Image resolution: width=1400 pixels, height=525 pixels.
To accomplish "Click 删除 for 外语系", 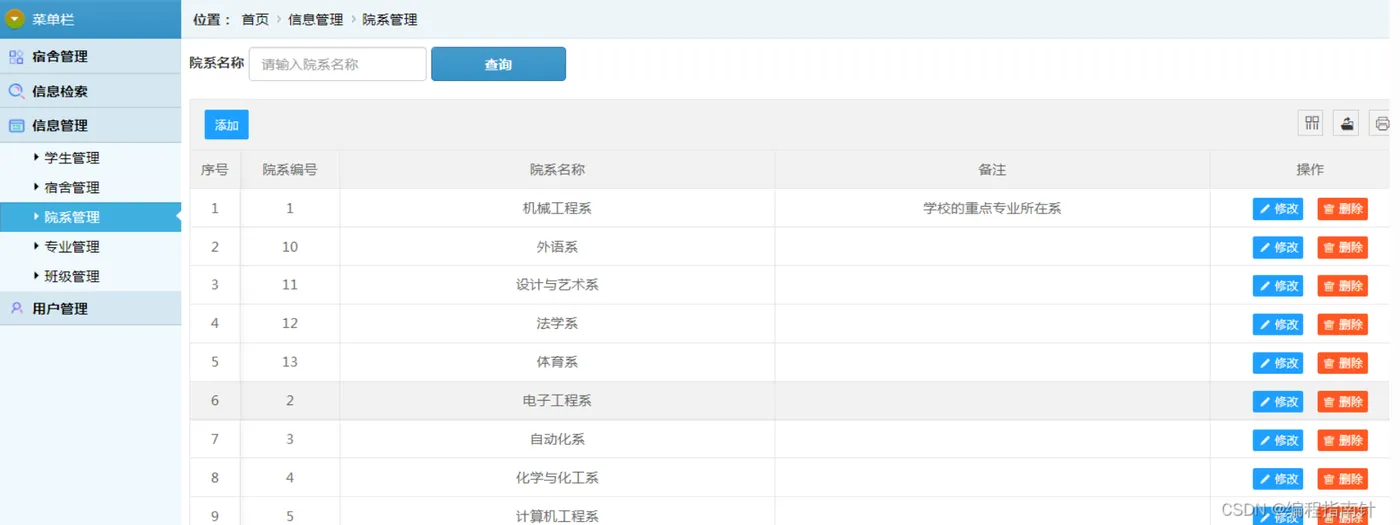I will (1342, 247).
